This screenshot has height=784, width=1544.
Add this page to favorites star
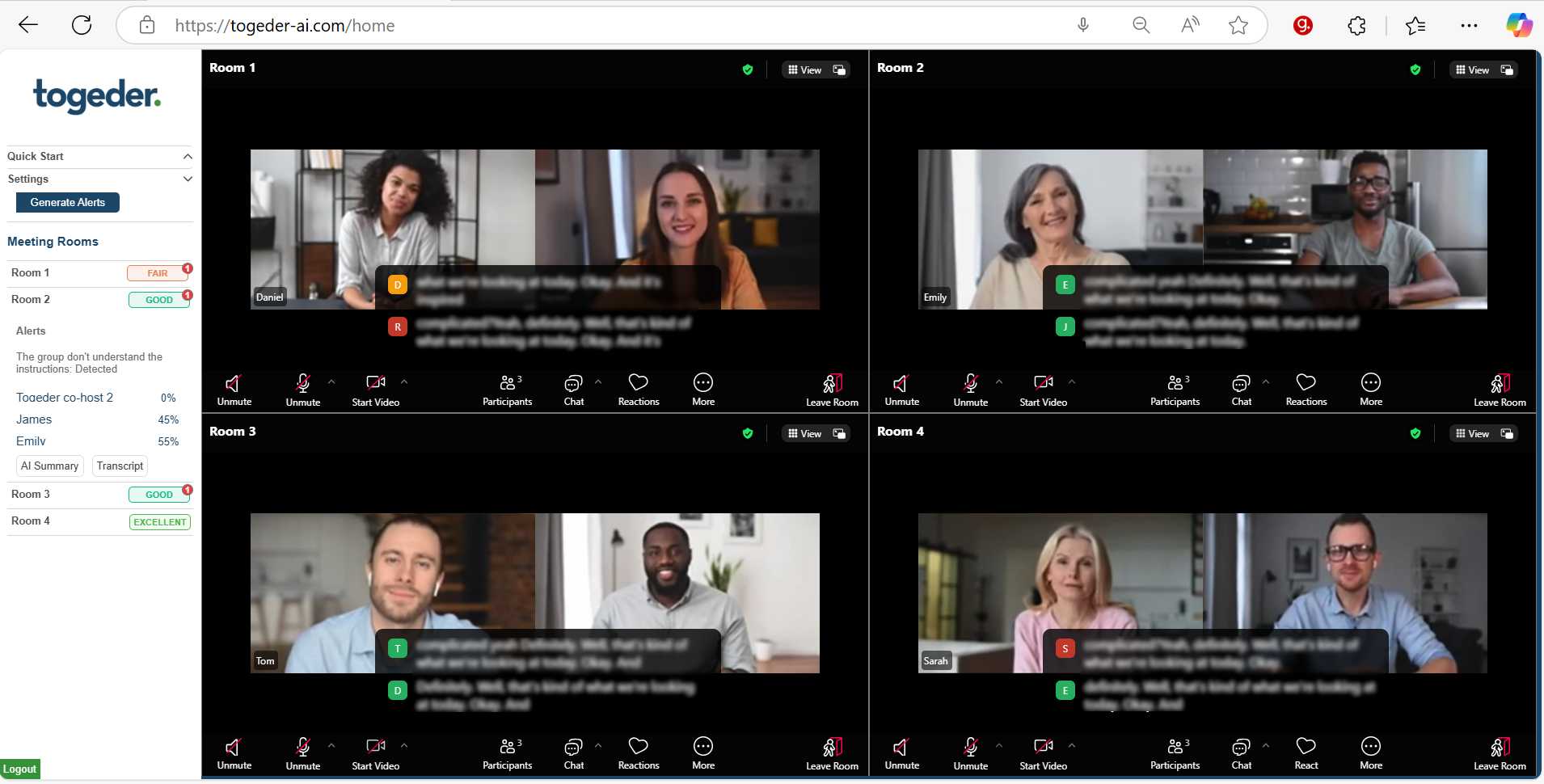click(x=1238, y=25)
